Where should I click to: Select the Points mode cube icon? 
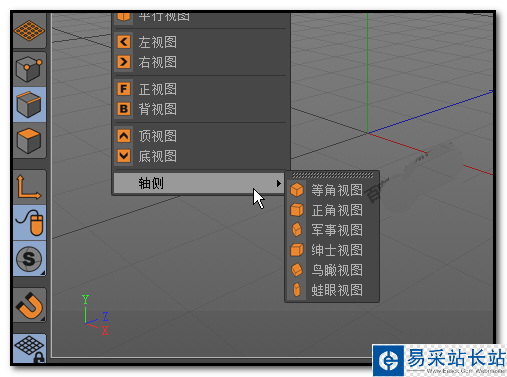click(29, 69)
